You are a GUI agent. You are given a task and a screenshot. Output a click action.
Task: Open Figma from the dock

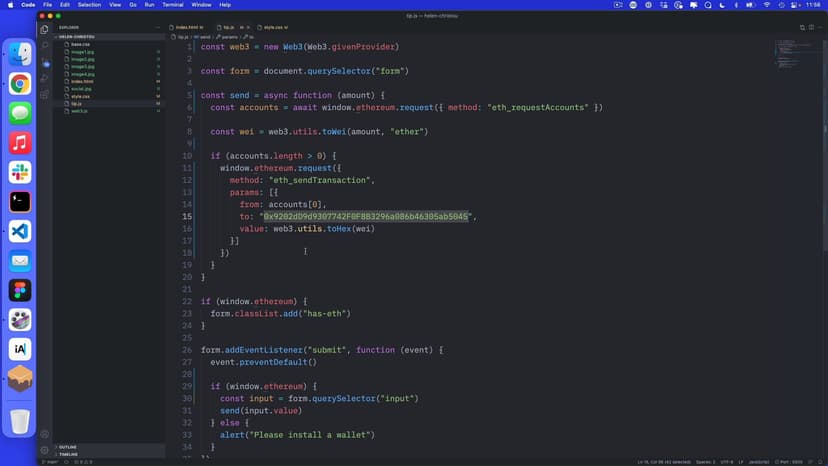(x=20, y=290)
